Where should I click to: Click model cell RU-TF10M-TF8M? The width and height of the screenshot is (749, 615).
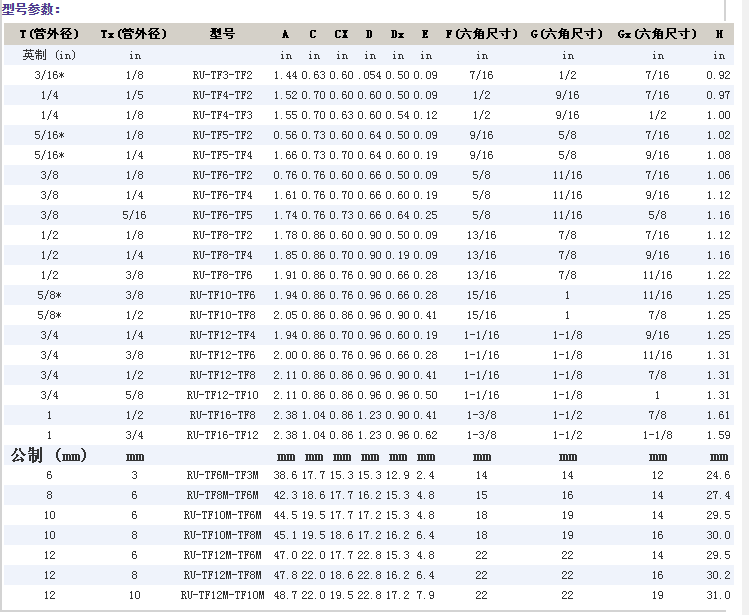[222, 536]
